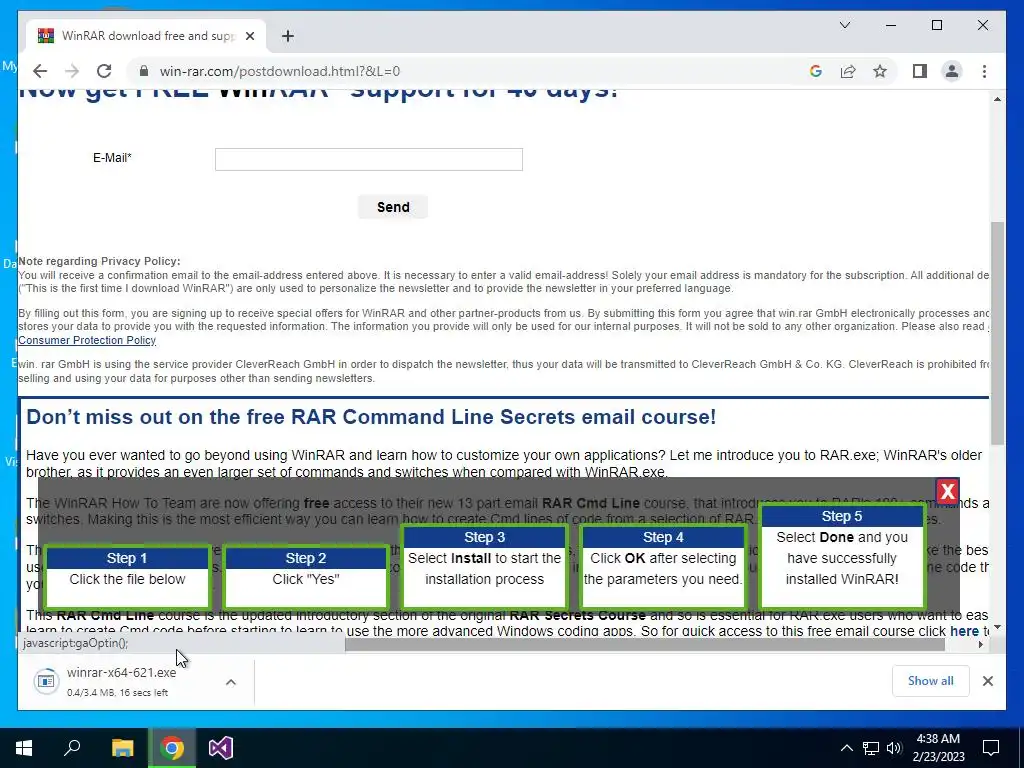Open Visual Studio from taskbar
Image resolution: width=1024 pixels, height=768 pixels.
[x=221, y=748]
